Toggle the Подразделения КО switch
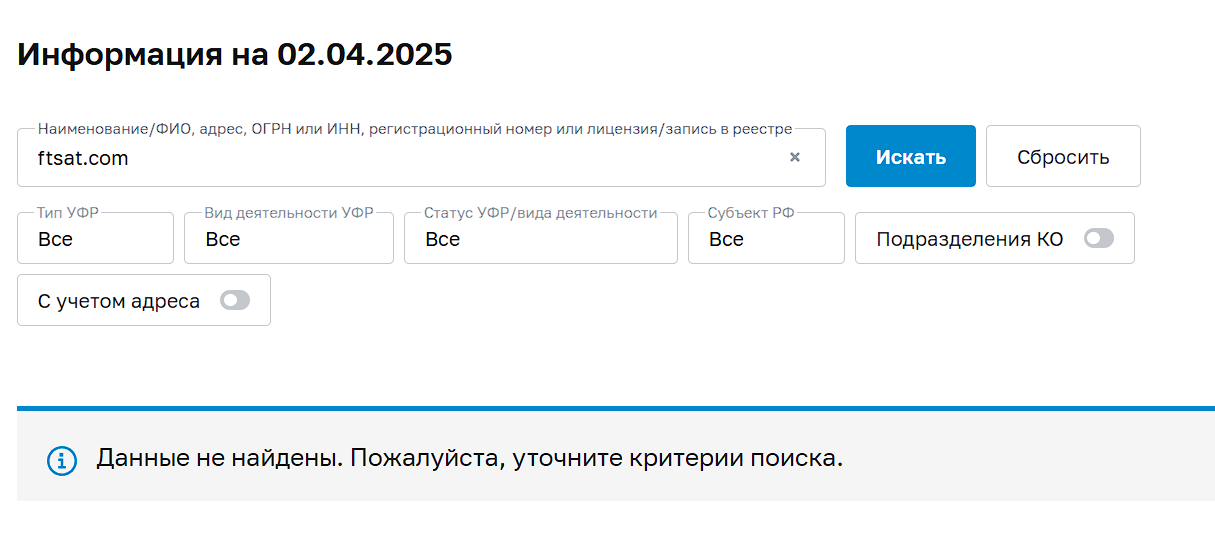The width and height of the screenshot is (1215, 552). 1098,239
